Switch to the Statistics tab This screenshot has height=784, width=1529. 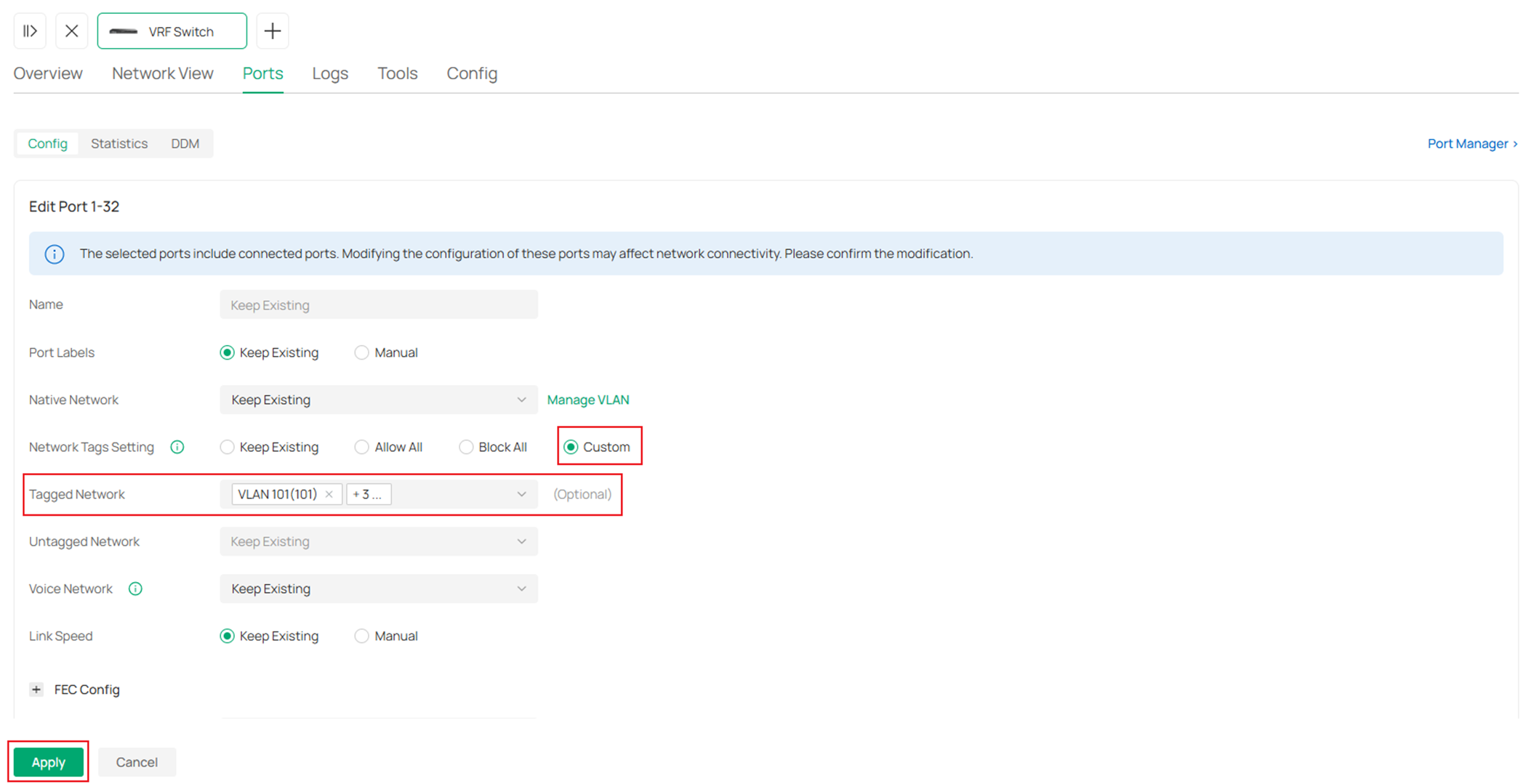pyautogui.click(x=119, y=143)
